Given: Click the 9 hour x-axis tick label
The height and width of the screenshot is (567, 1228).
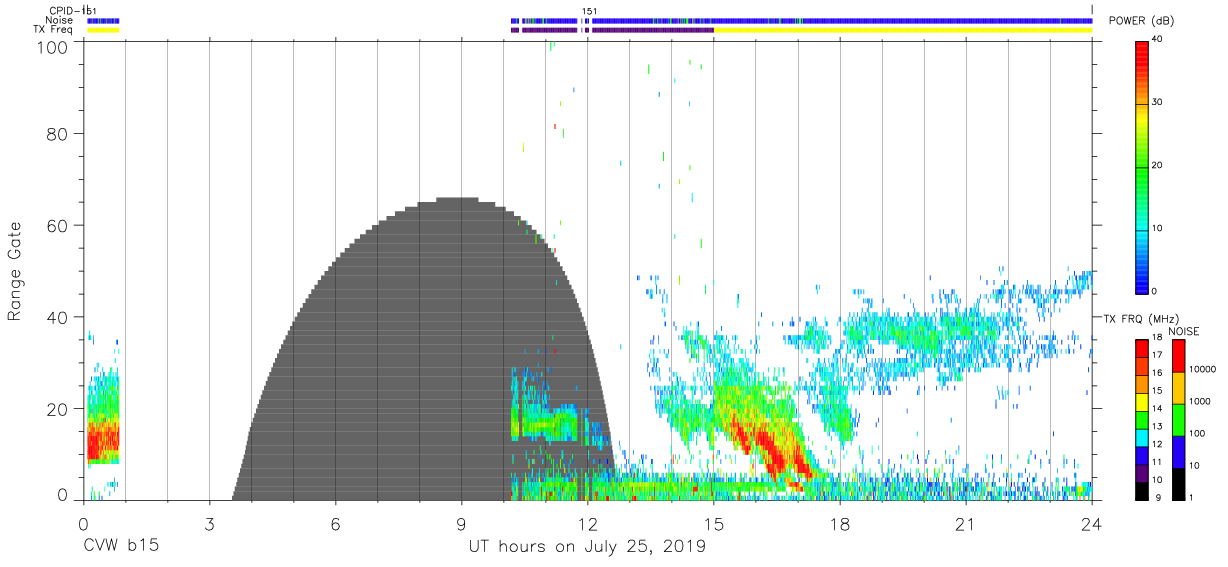Looking at the screenshot, I should 461,524.
